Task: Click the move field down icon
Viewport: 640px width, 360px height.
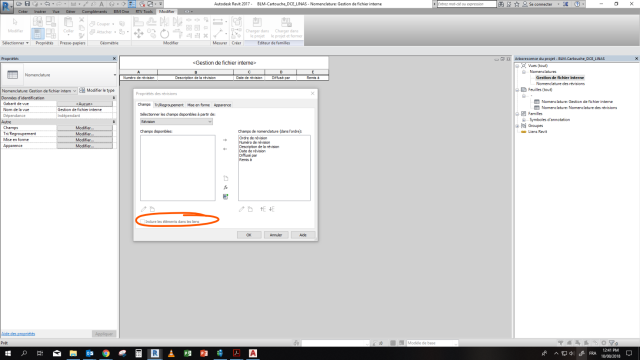Action: [272, 209]
